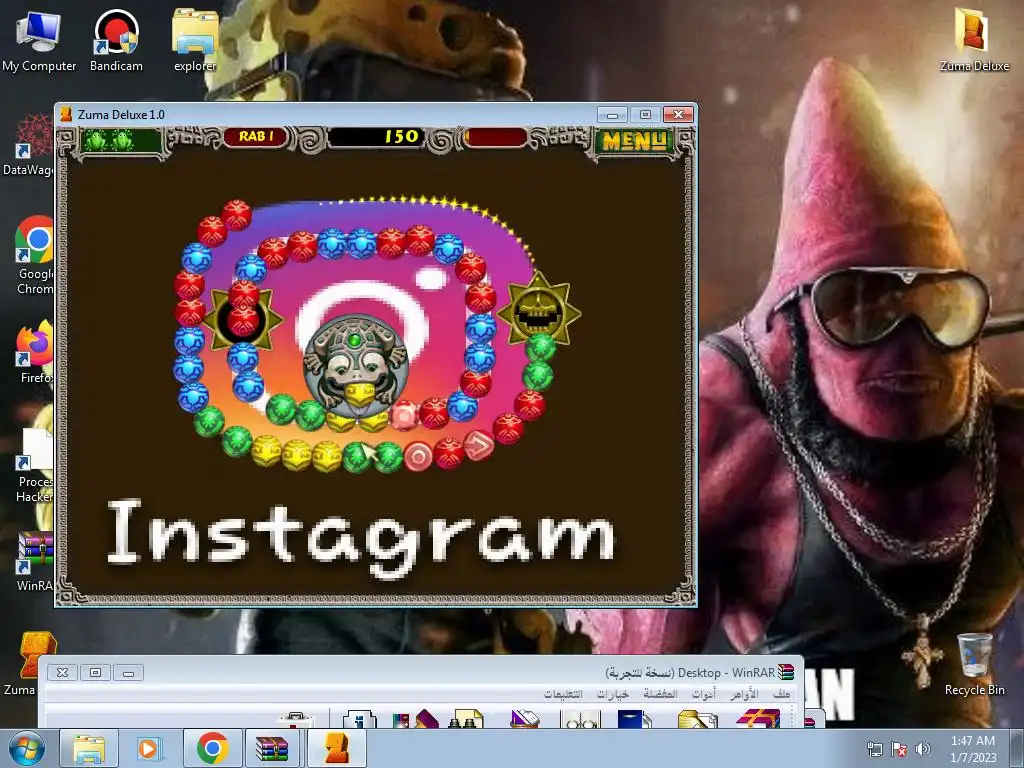The image size is (1024, 768).
Task: Open Windows Media Player from taskbar
Action: click(148, 748)
